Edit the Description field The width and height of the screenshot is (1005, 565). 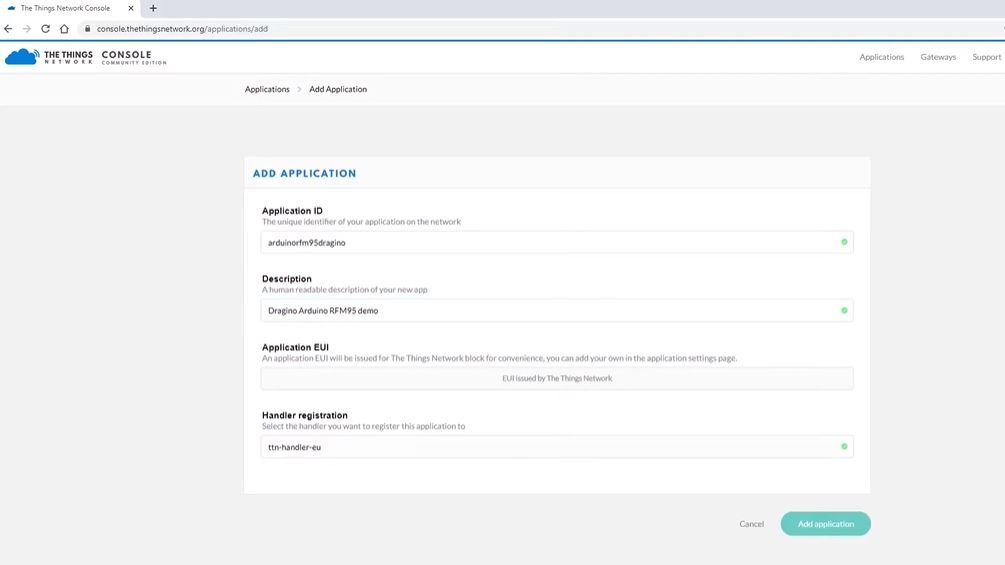pos(557,311)
